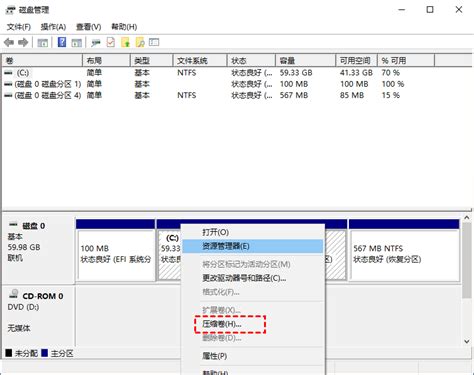
Task: Click the disk pane vertical scrollbar thumb
Action: click(x=467, y=261)
